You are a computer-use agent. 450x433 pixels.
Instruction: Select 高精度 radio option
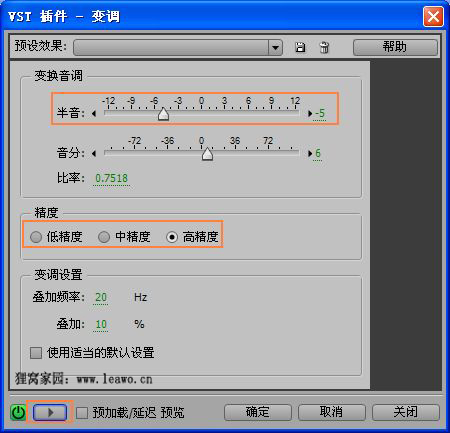(x=172, y=237)
